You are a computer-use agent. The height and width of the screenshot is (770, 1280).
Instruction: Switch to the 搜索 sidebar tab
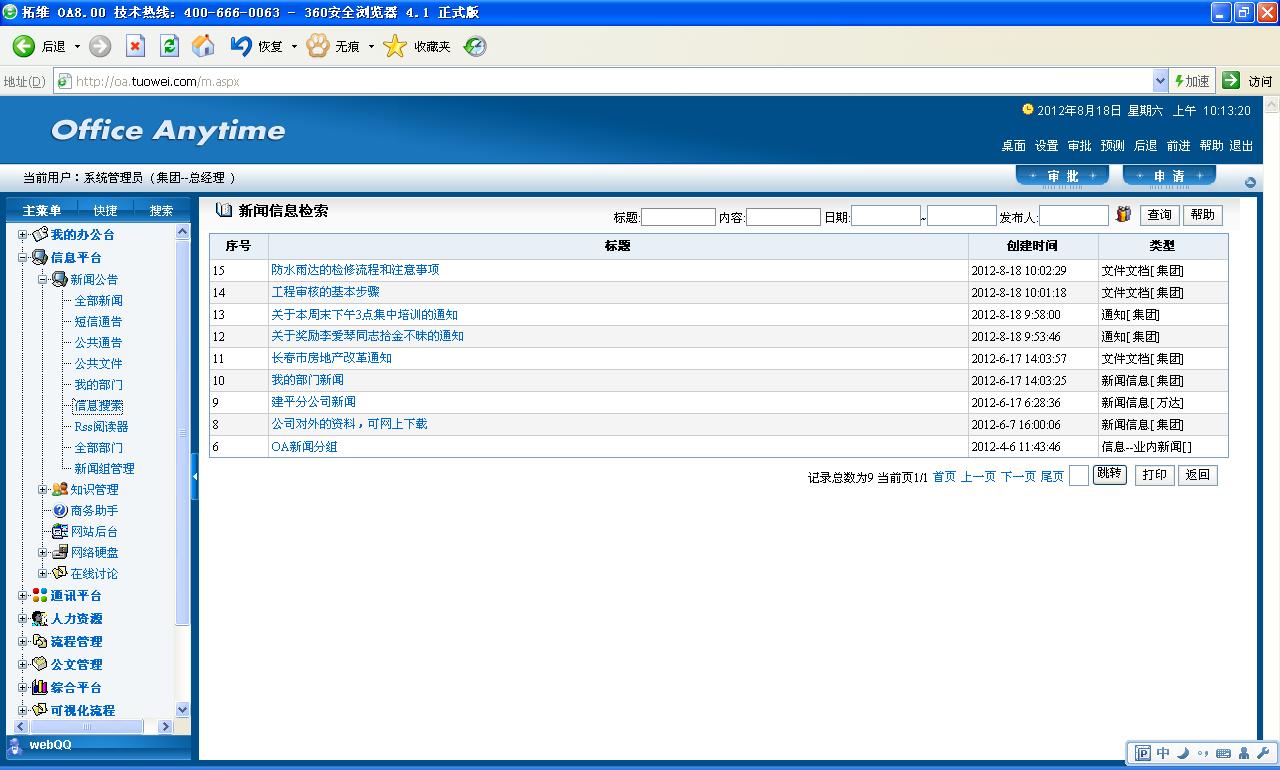(x=161, y=210)
